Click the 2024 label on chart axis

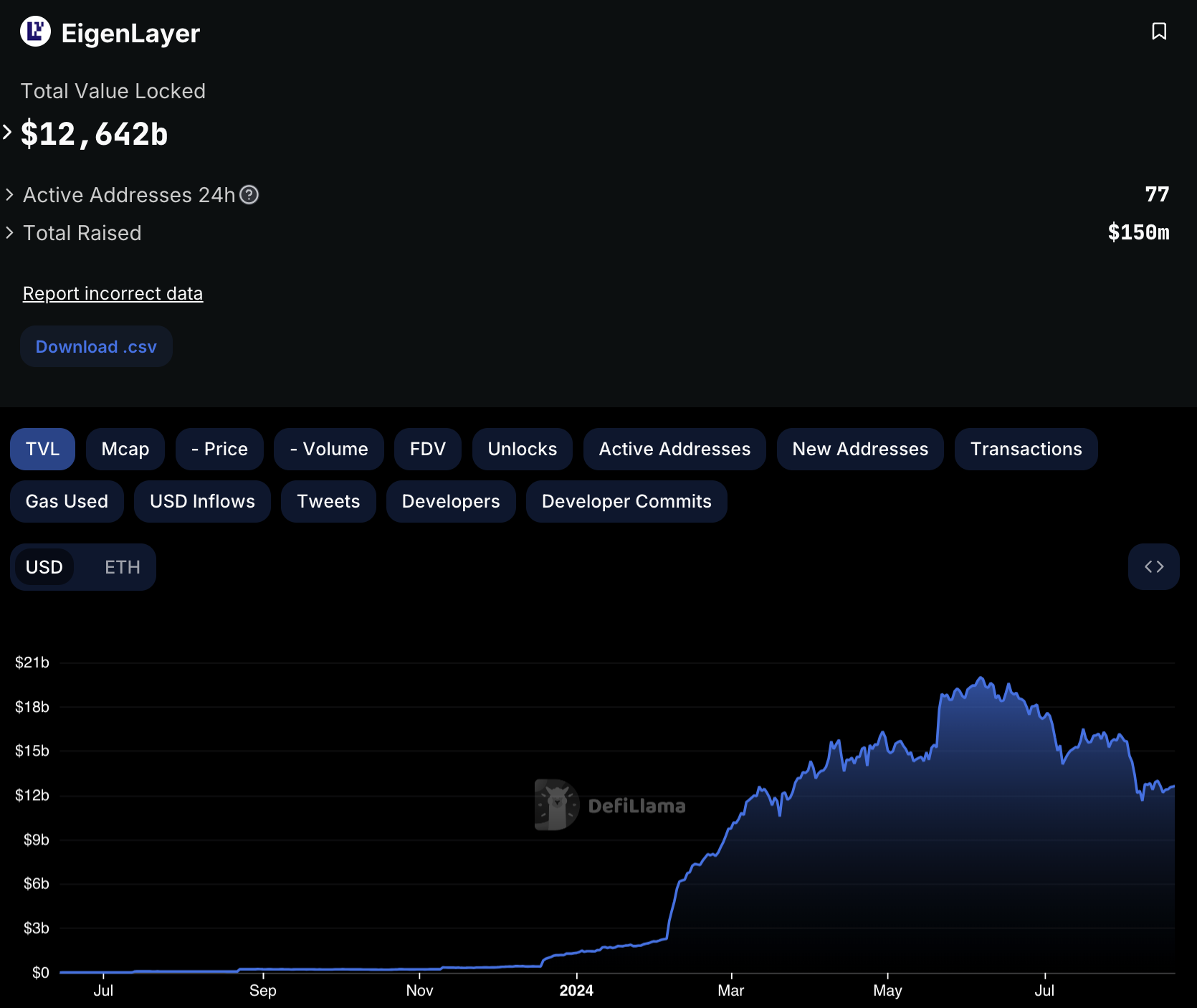click(576, 991)
